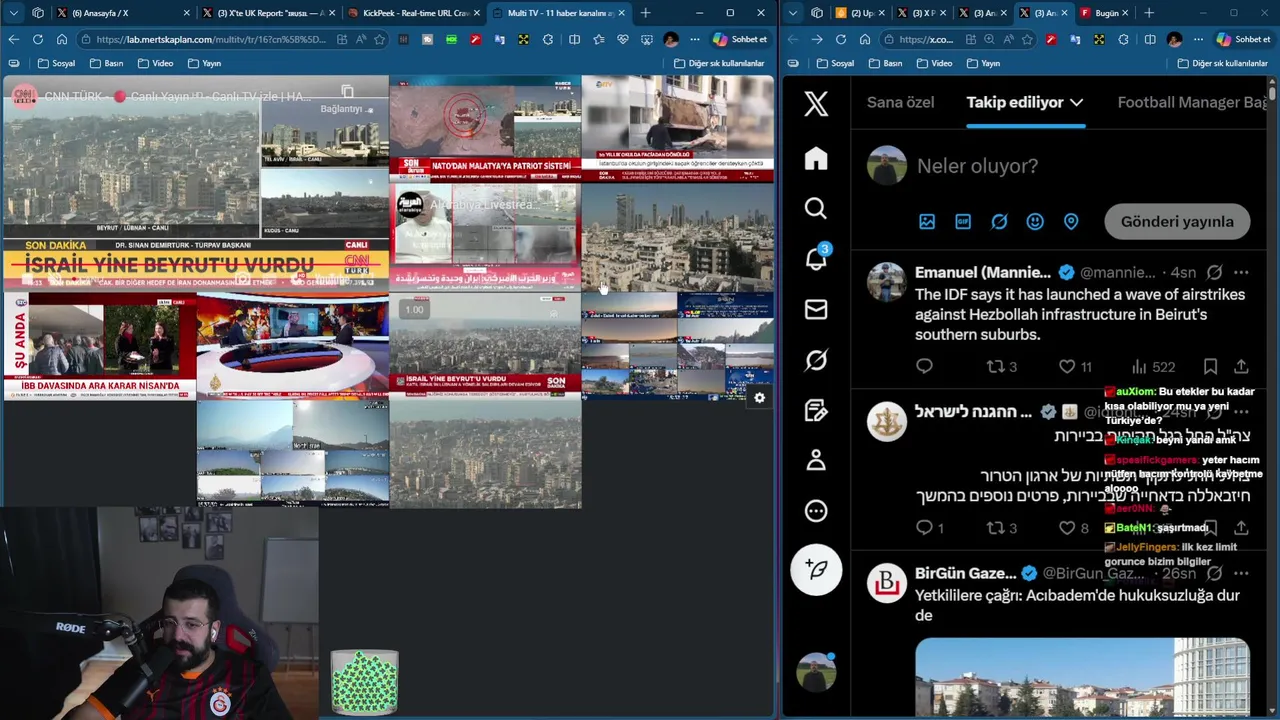Repost Emanuel's tweet with 3 reposts
This screenshot has width=1280, height=720.
pyautogui.click(x=1002, y=367)
